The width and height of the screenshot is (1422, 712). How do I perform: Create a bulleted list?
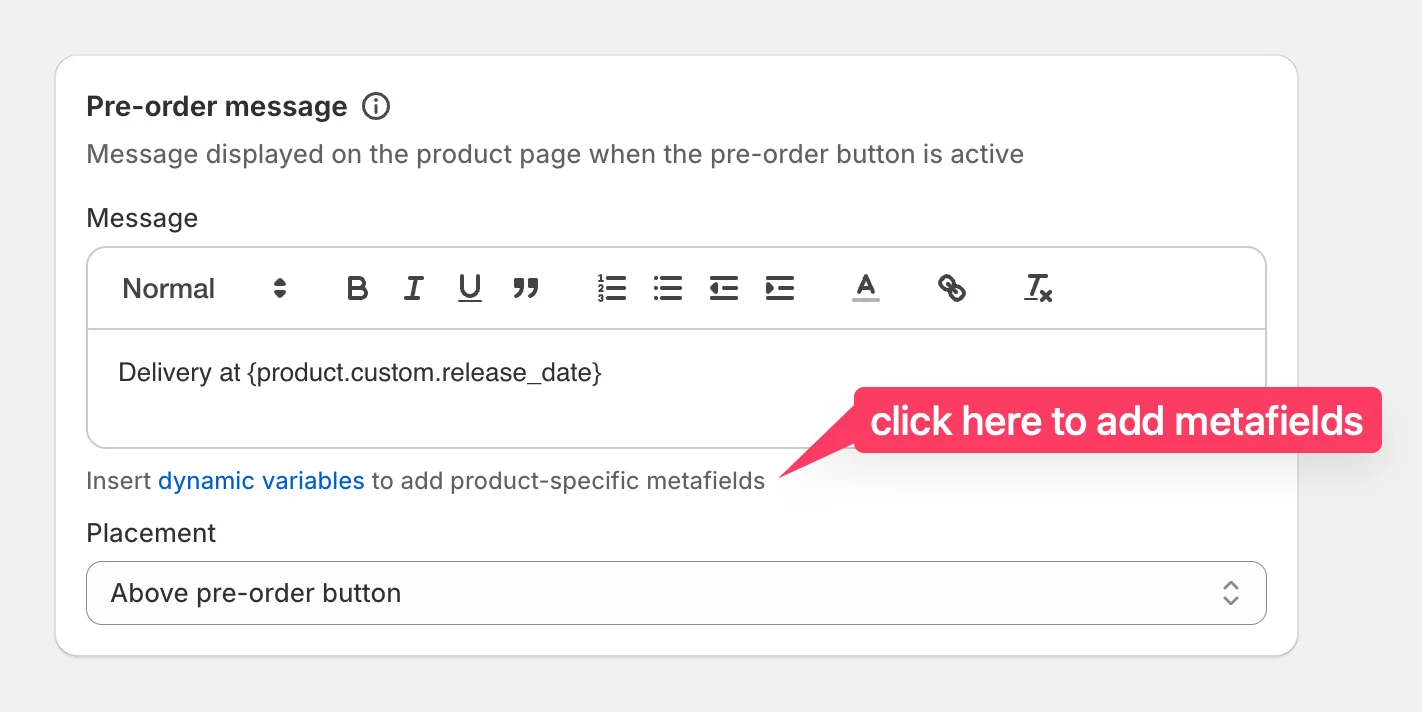point(667,288)
